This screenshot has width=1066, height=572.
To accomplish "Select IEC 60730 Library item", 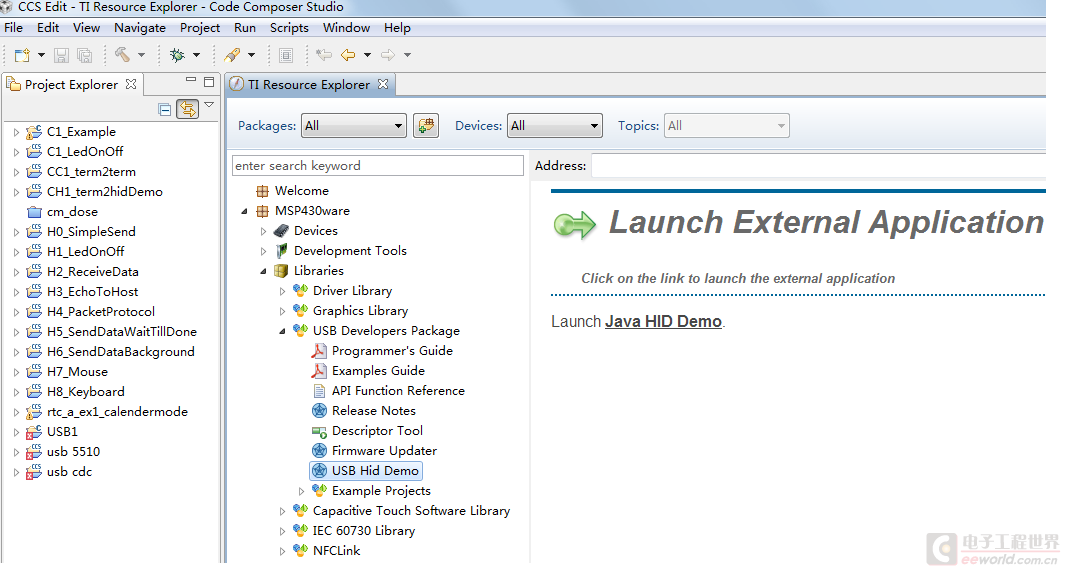I will tap(364, 531).
